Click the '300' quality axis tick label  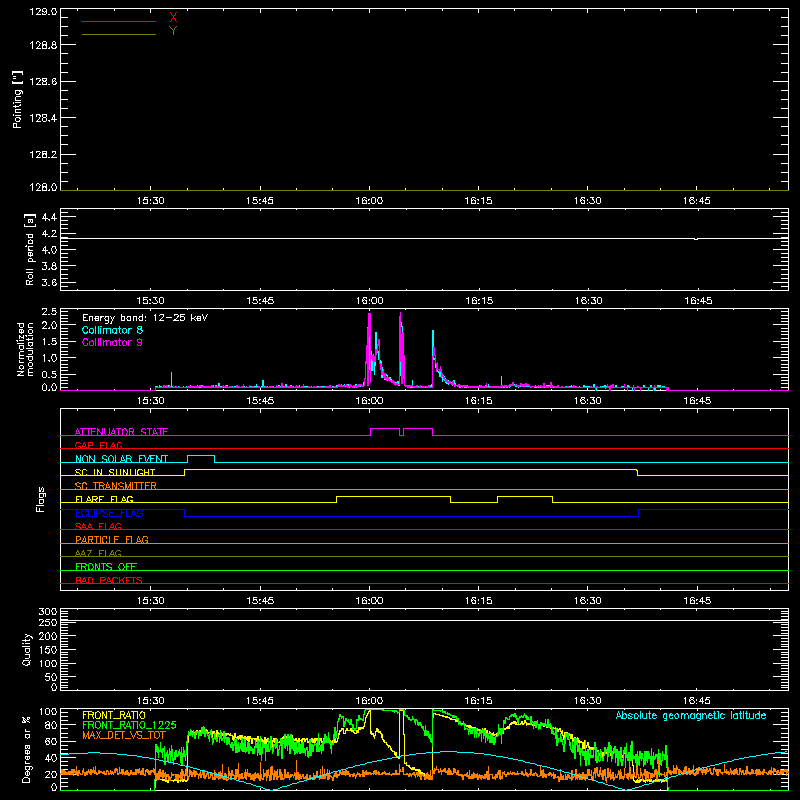[x=47, y=612]
